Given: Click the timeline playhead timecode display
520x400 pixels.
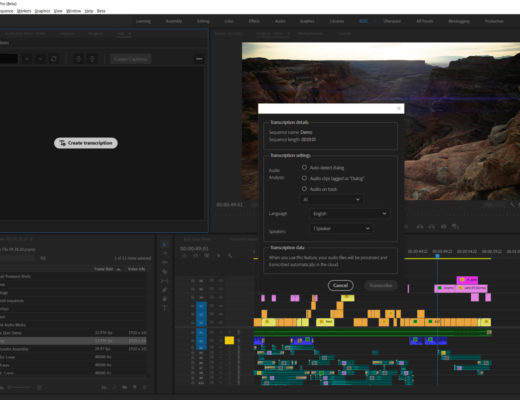Looking at the screenshot, I should [194, 249].
